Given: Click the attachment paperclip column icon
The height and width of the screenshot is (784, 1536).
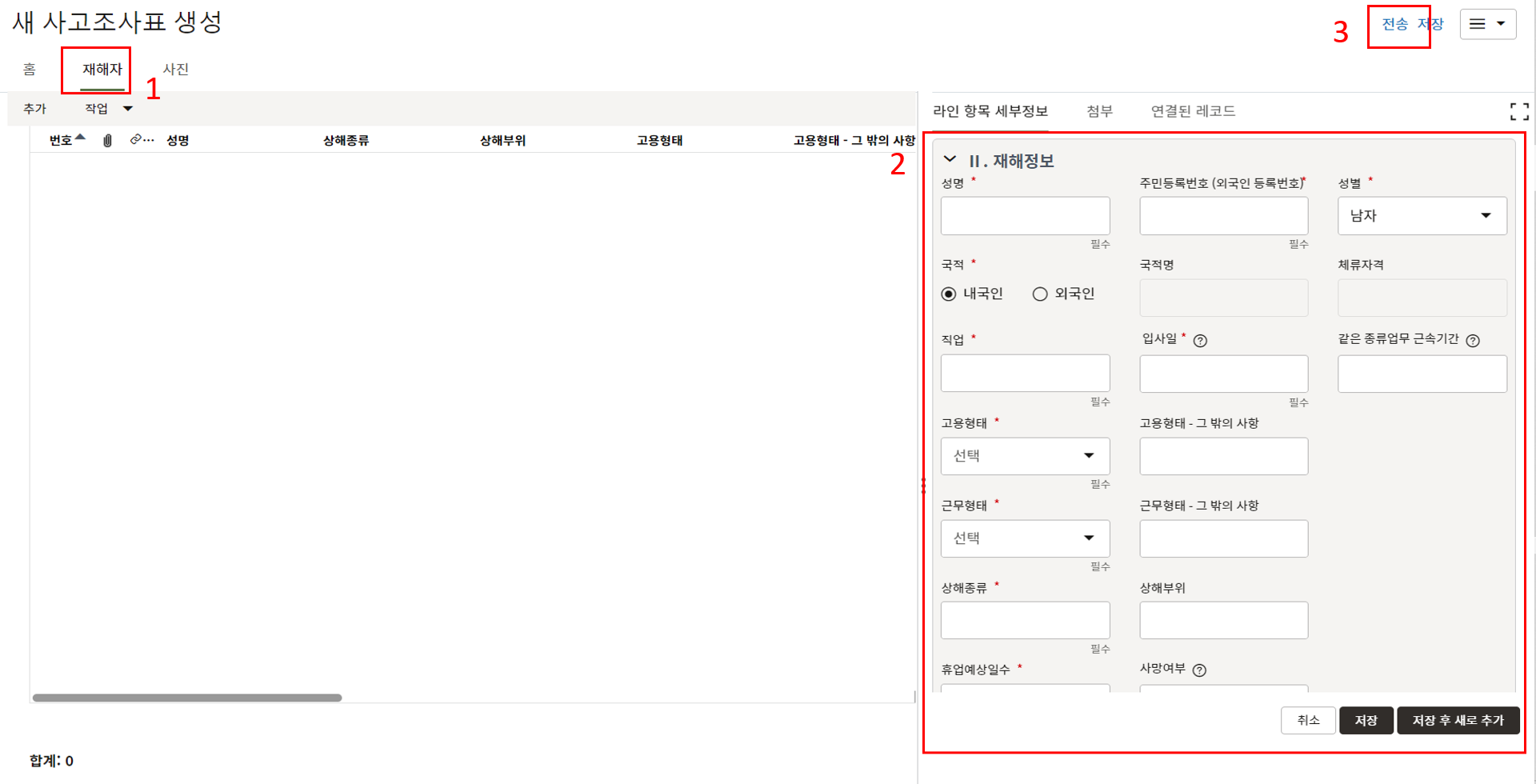Looking at the screenshot, I should coord(107,141).
